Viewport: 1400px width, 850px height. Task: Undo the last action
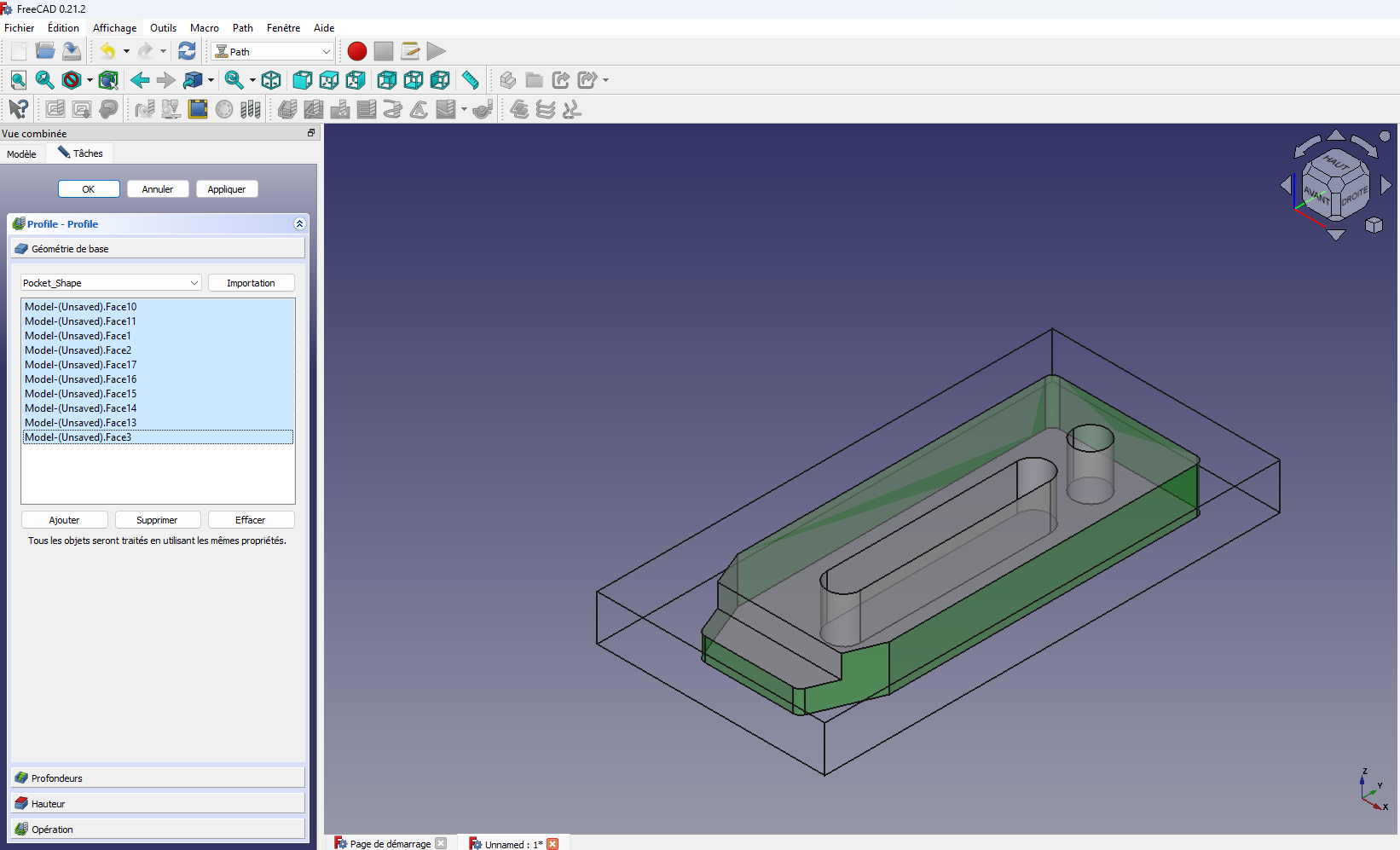(x=107, y=51)
